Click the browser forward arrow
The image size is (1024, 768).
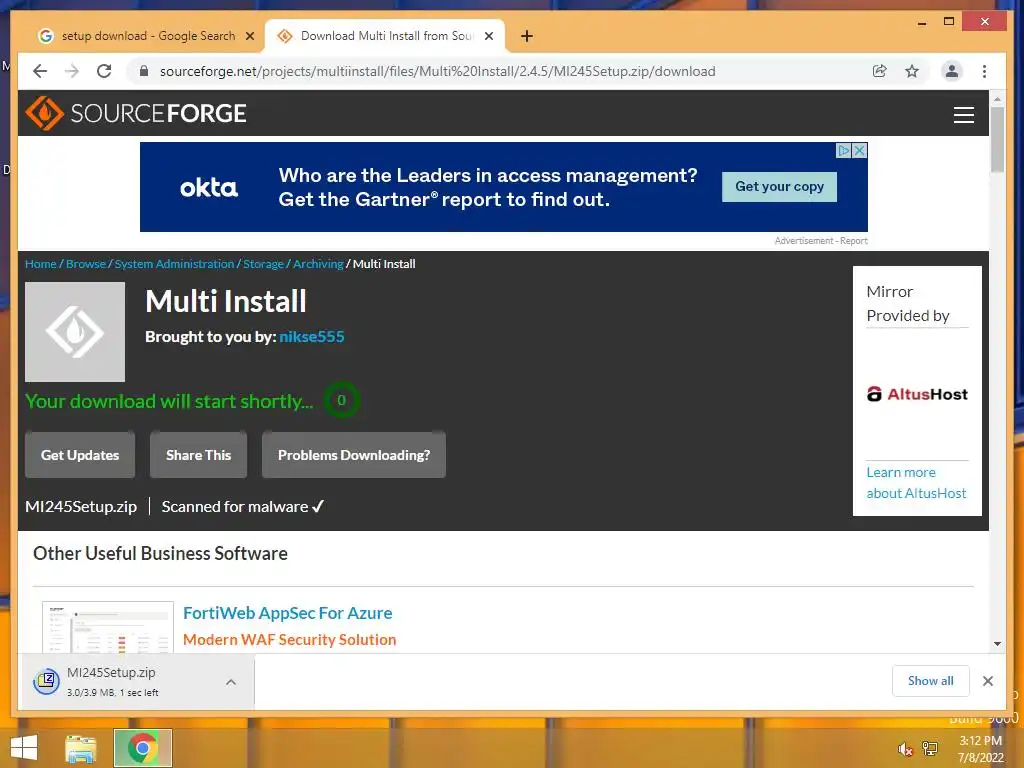[x=72, y=71]
